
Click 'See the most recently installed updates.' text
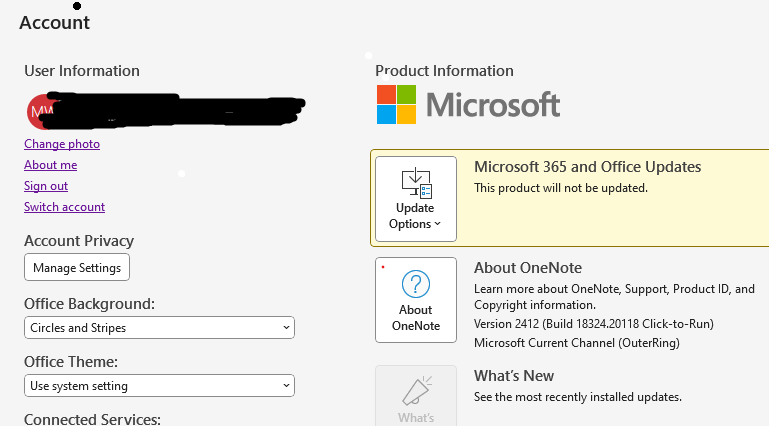[578, 397]
